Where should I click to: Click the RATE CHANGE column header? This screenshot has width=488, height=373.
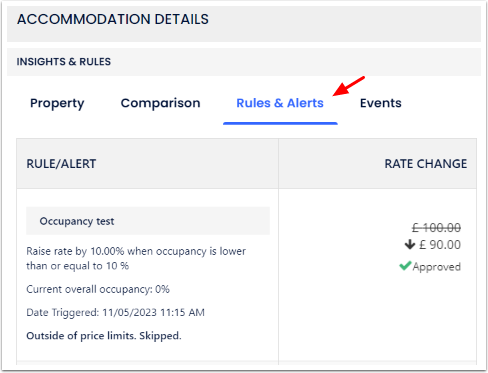click(x=426, y=164)
